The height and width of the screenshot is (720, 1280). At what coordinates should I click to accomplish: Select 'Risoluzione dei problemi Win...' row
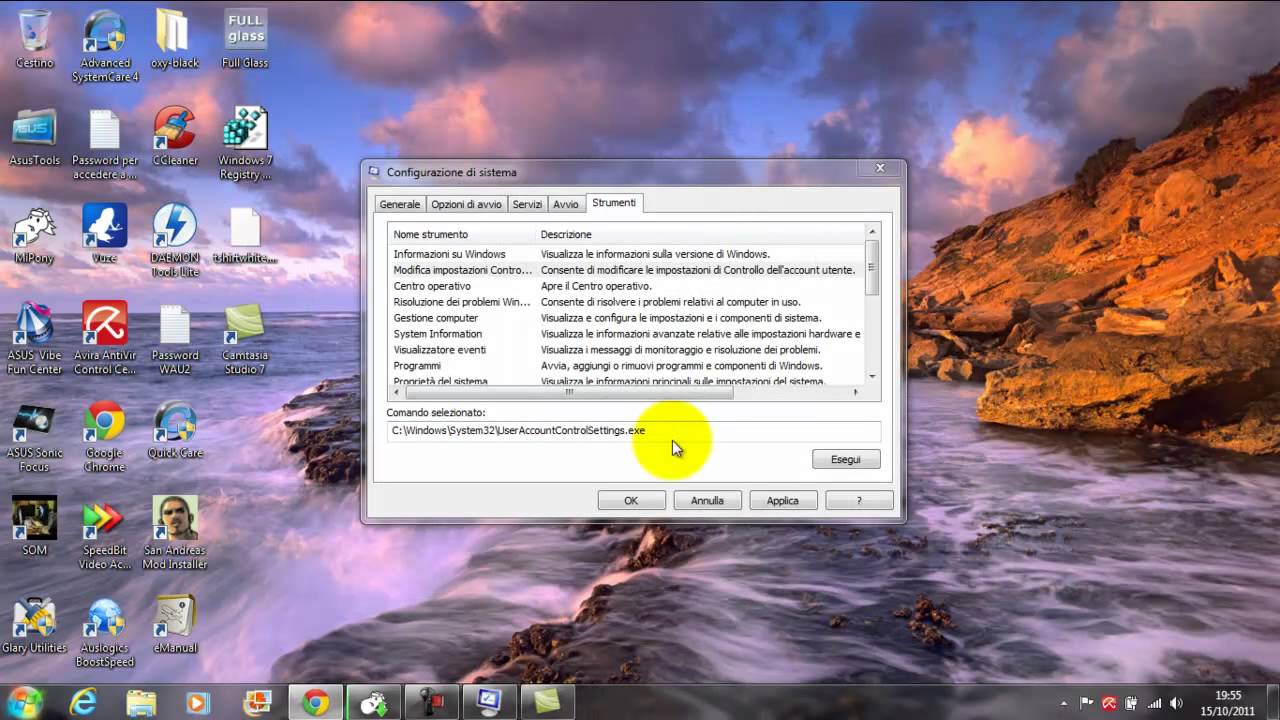point(626,302)
